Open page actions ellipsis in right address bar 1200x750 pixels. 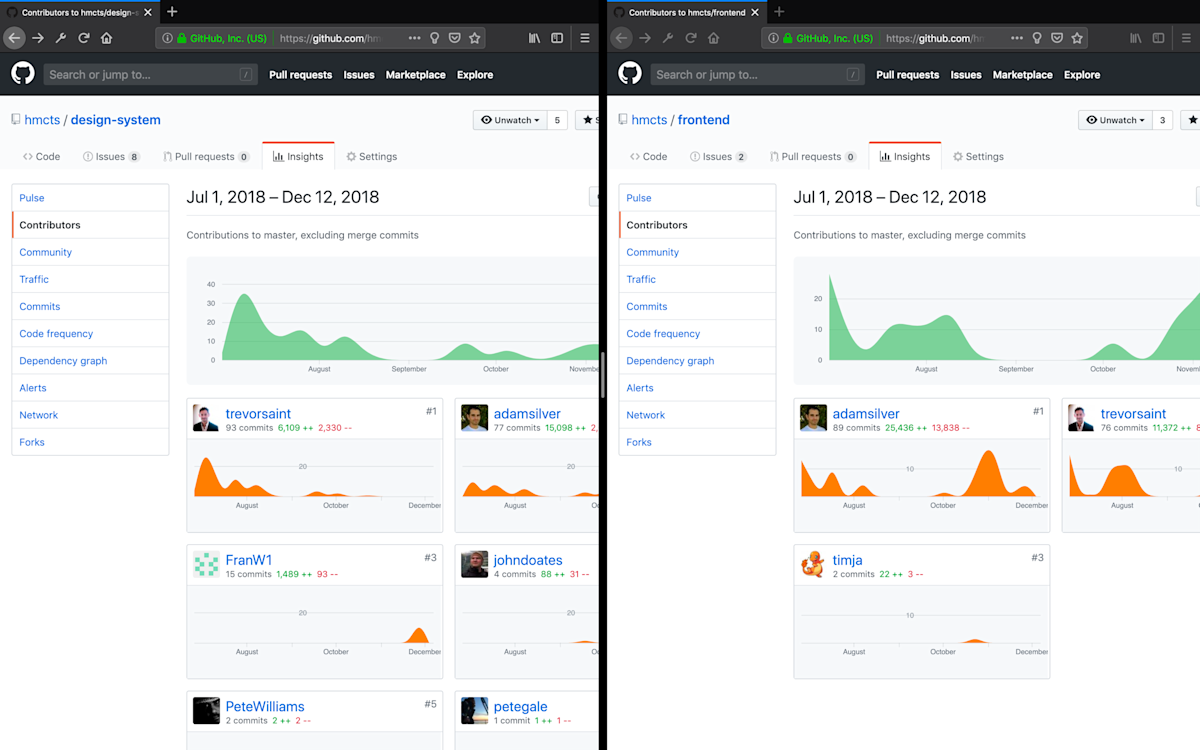(x=1017, y=38)
